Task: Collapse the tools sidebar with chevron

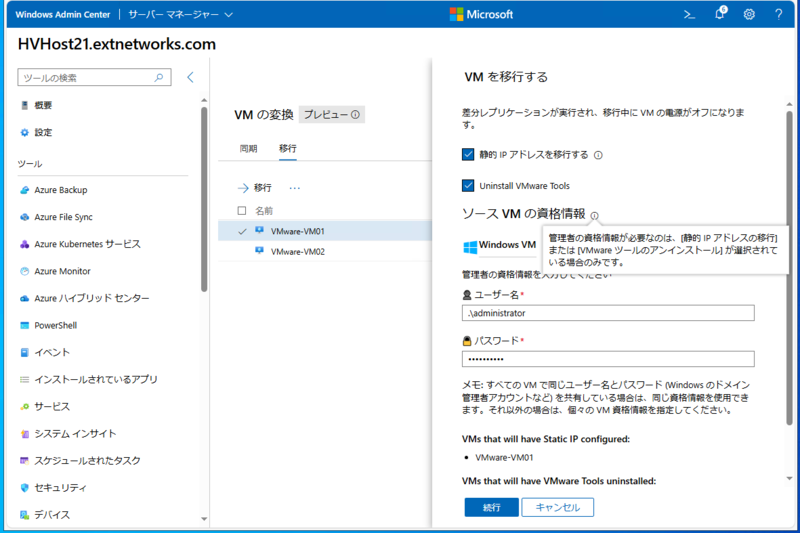Action: pyautogui.click(x=190, y=78)
